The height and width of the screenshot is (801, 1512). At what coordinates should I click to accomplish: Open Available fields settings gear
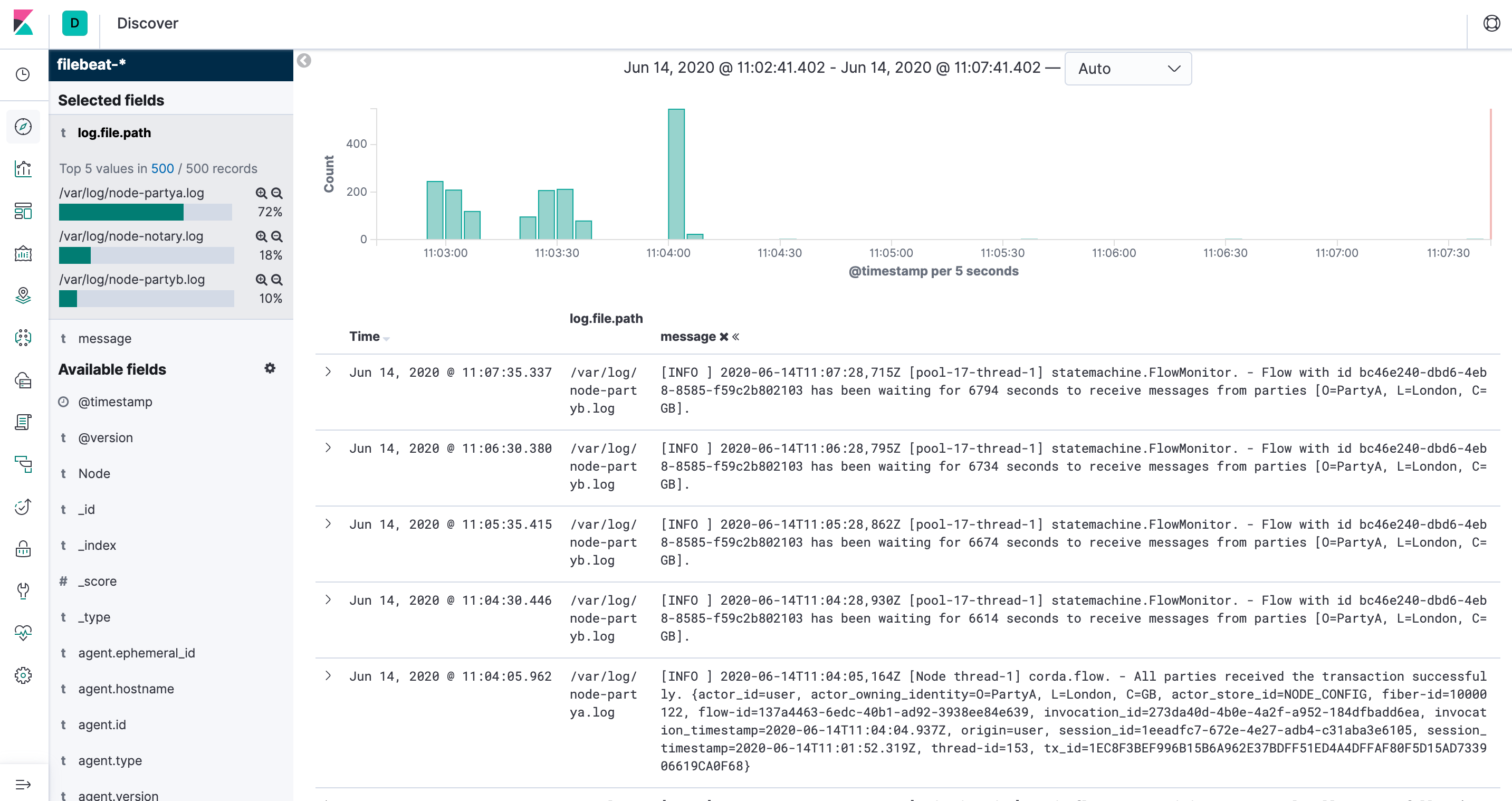[x=270, y=369]
